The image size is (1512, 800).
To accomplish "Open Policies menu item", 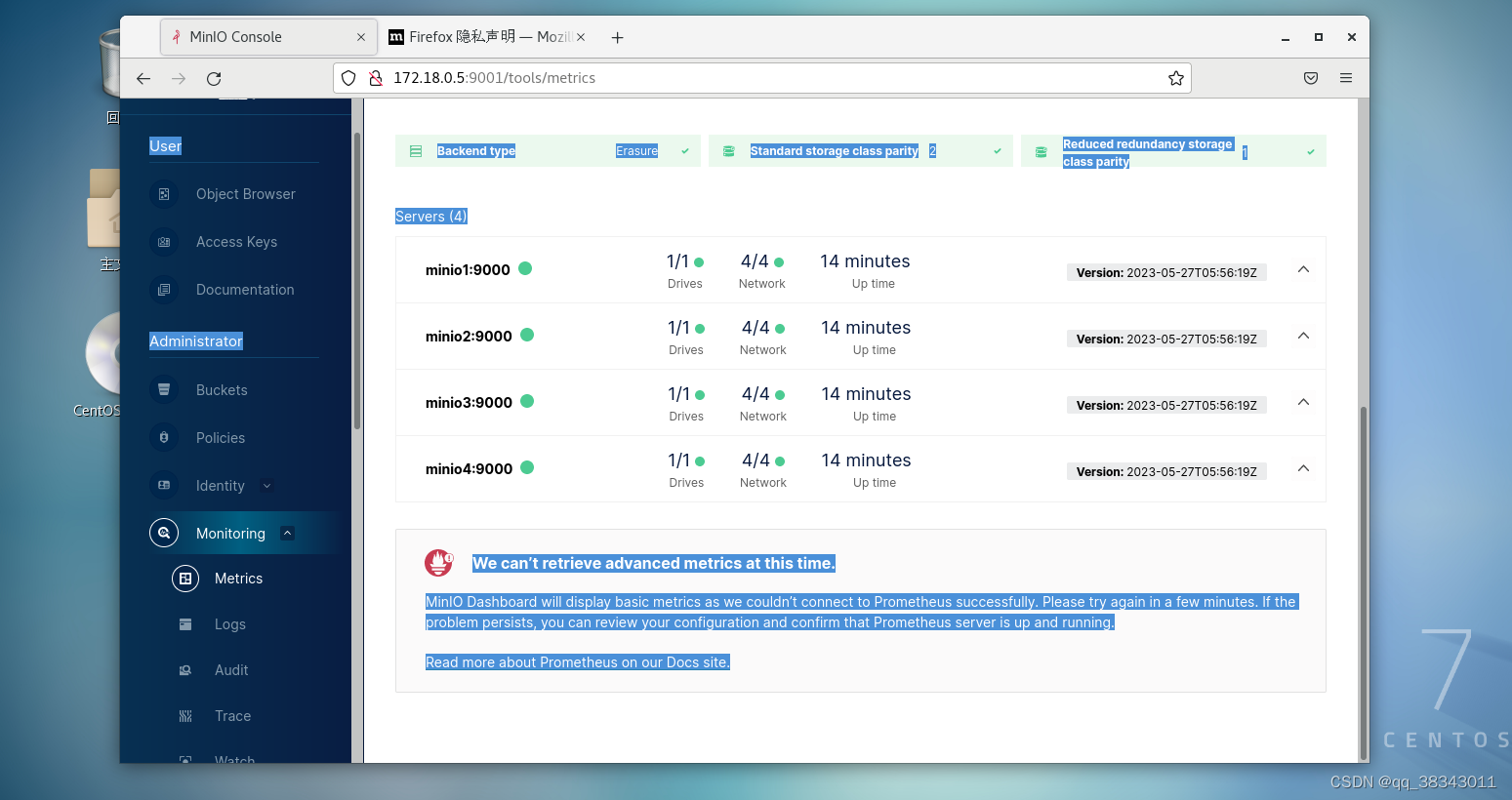I will pos(221,438).
